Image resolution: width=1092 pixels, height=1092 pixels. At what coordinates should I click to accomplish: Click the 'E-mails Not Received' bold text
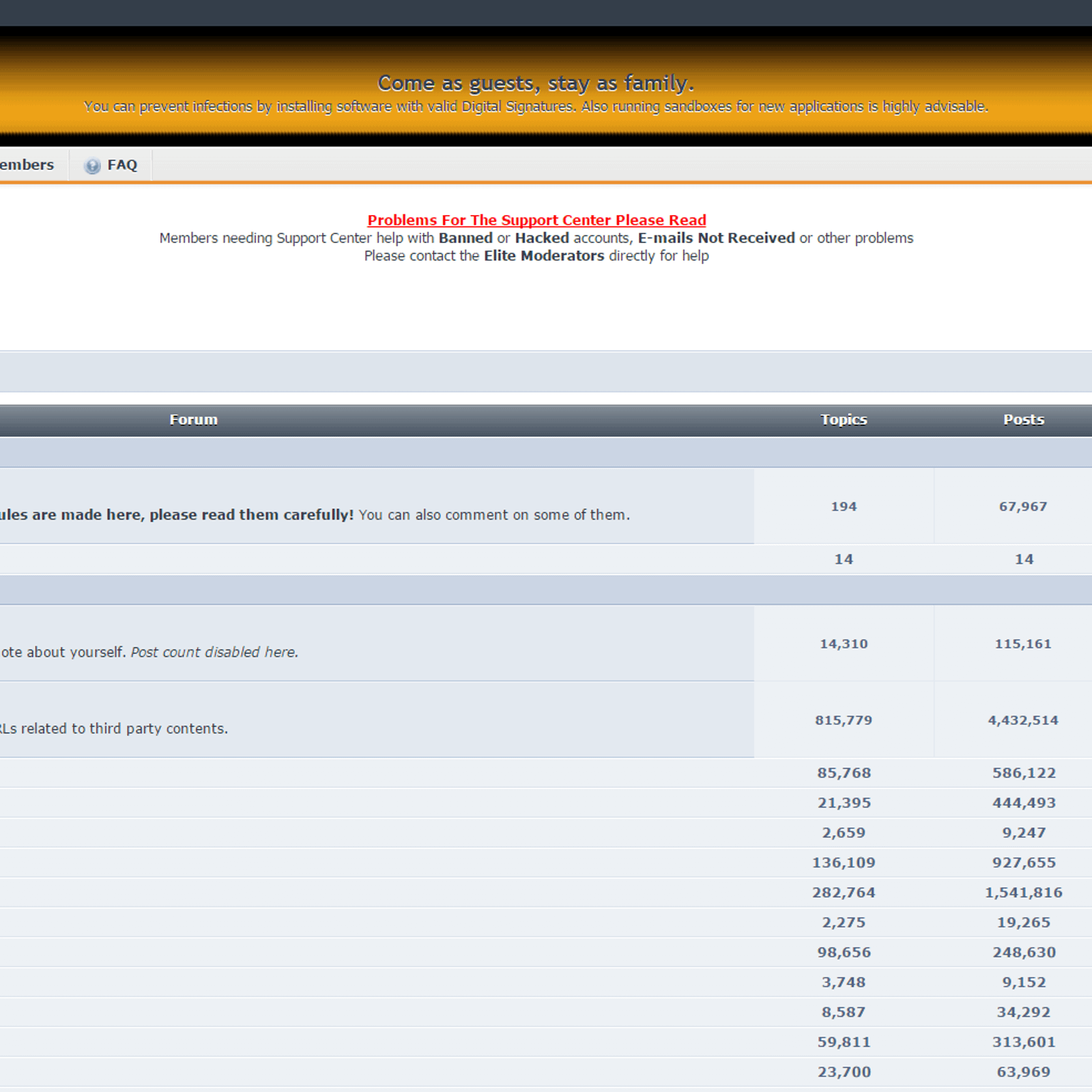716,238
